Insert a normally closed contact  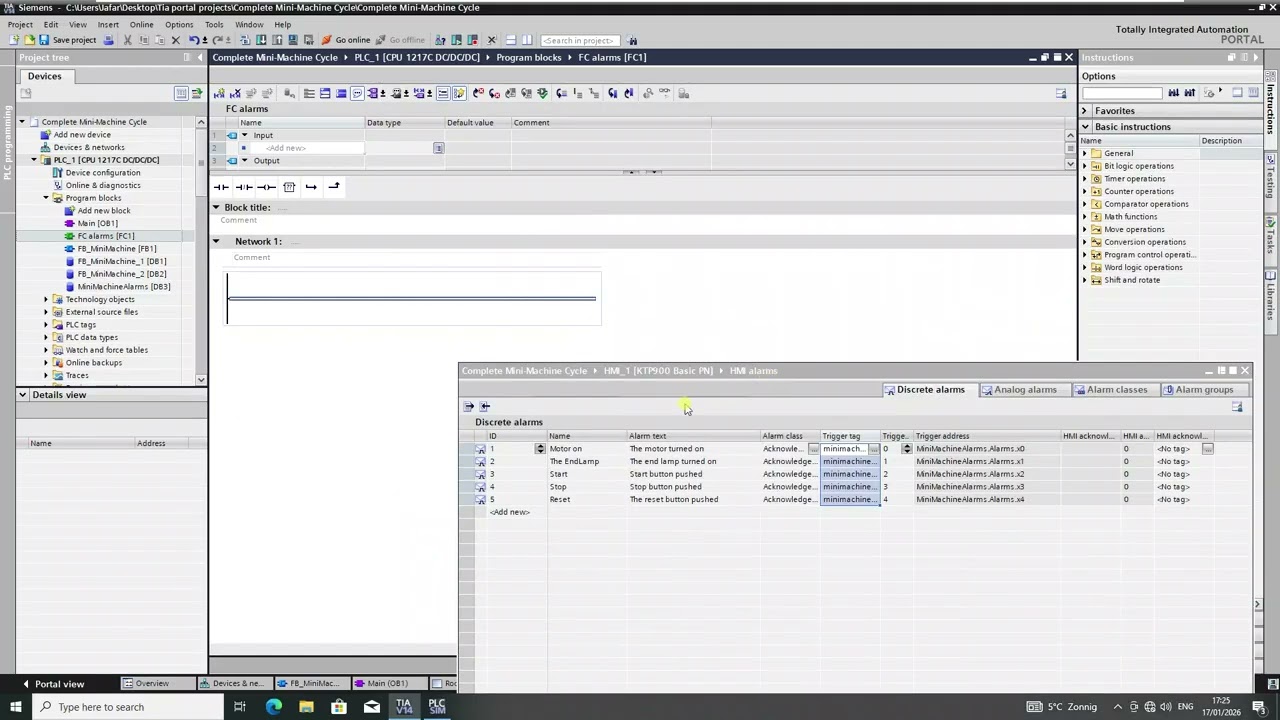pos(243,187)
